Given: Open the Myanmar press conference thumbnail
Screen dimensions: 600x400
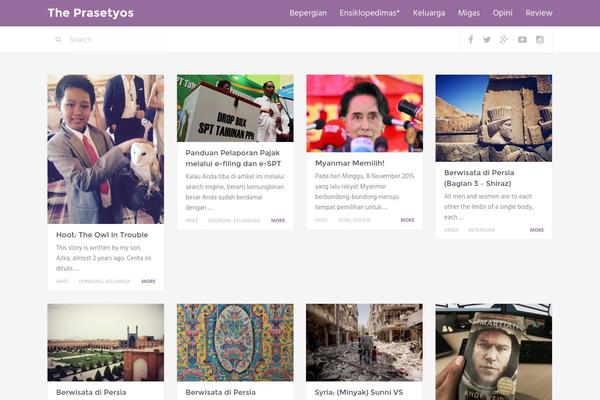Looking at the screenshot, I should (x=364, y=113).
